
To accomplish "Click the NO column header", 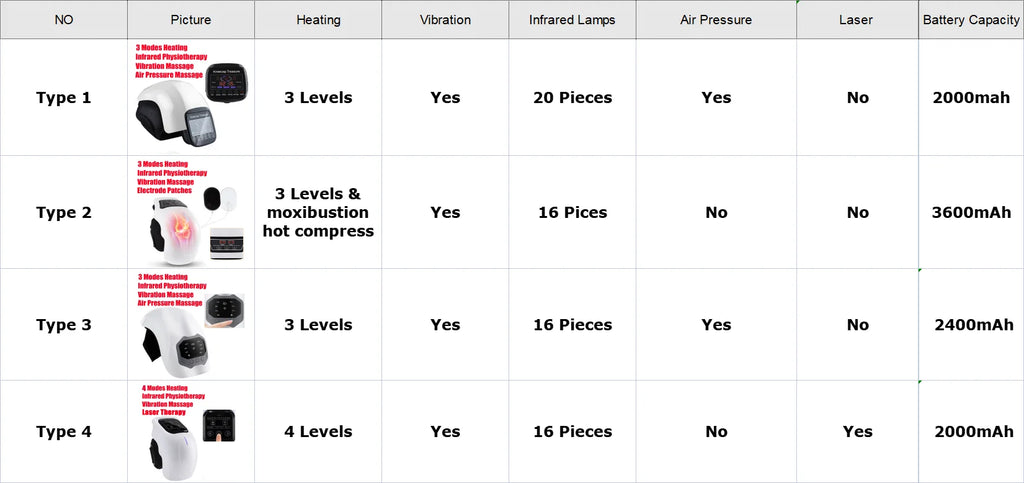I will click(63, 20).
